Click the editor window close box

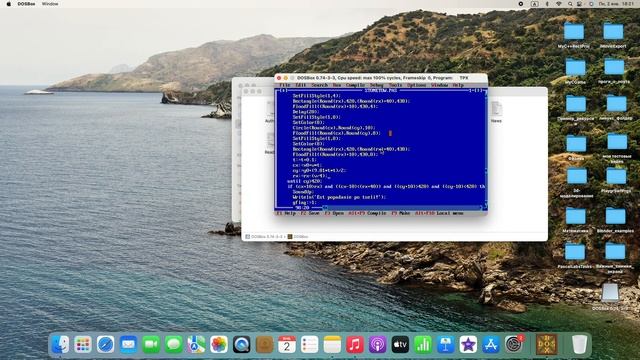pos(284,91)
